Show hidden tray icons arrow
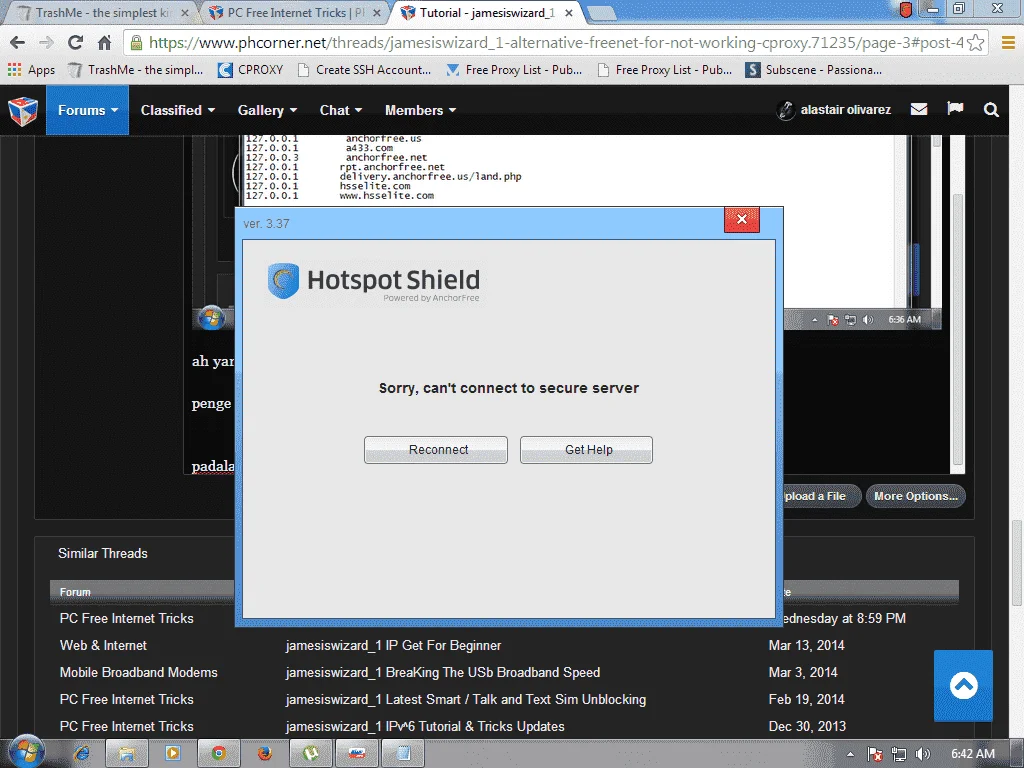 coord(850,754)
